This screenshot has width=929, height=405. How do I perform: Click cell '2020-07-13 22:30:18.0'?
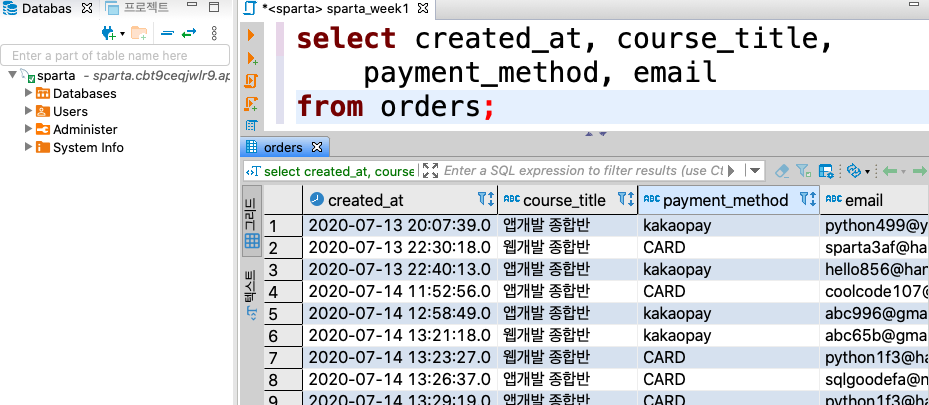coord(400,248)
